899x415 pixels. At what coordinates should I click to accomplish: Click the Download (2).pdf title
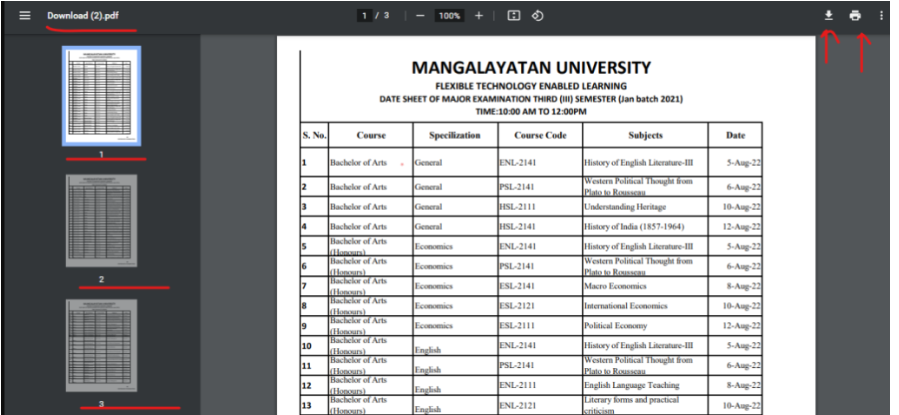point(83,15)
